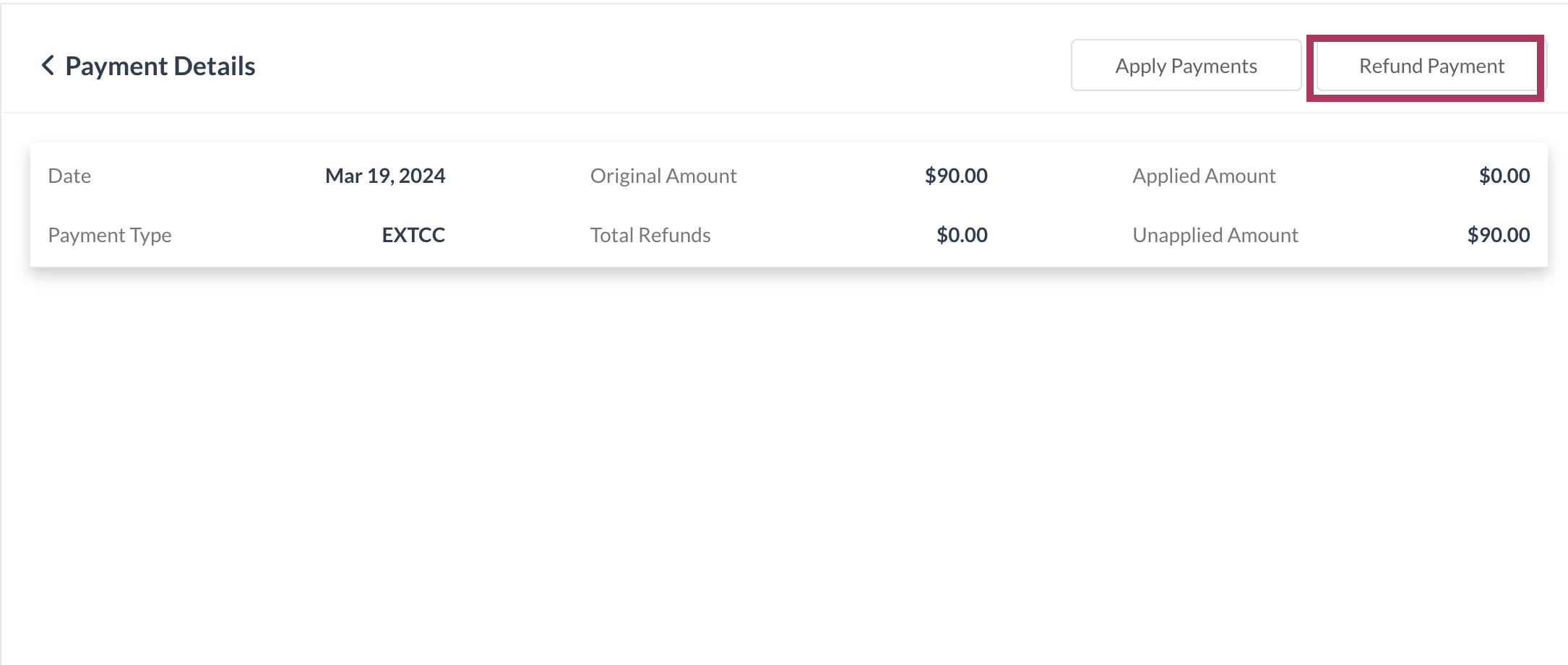The height and width of the screenshot is (665, 1568).
Task: Click the blank page area below the details card
Action: [x=784, y=463]
